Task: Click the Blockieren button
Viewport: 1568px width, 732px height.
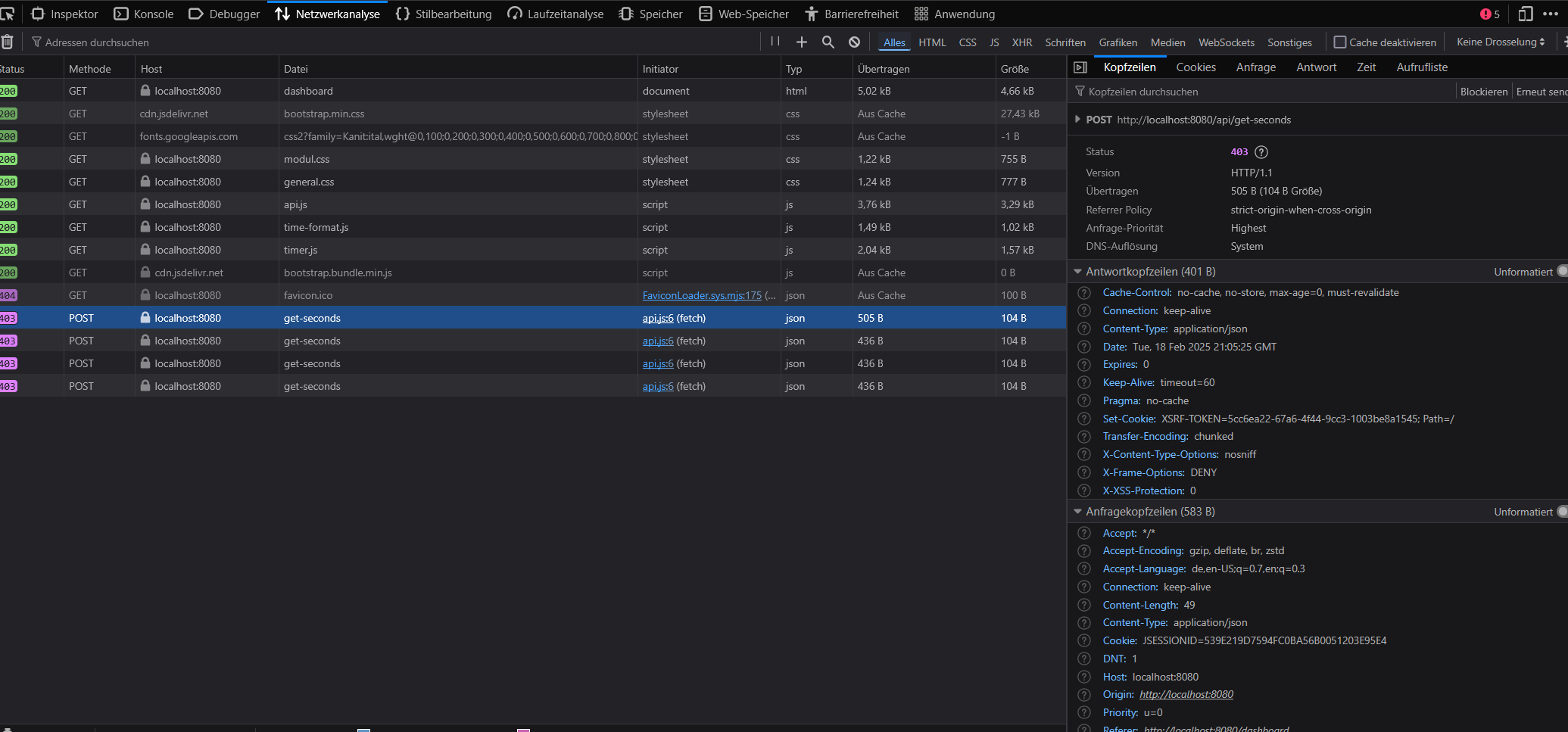Action: pyautogui.click(x=1483, y=92)
